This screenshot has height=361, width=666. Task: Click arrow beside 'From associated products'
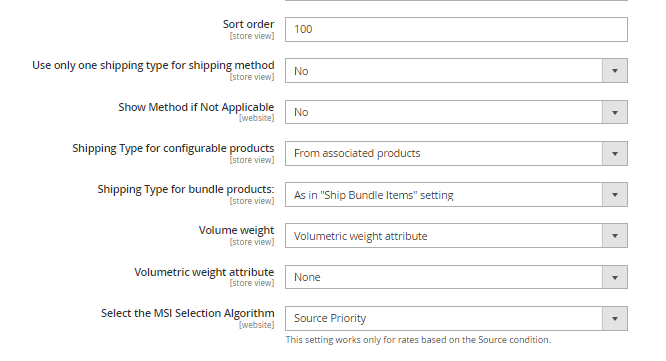coord(615,153)
